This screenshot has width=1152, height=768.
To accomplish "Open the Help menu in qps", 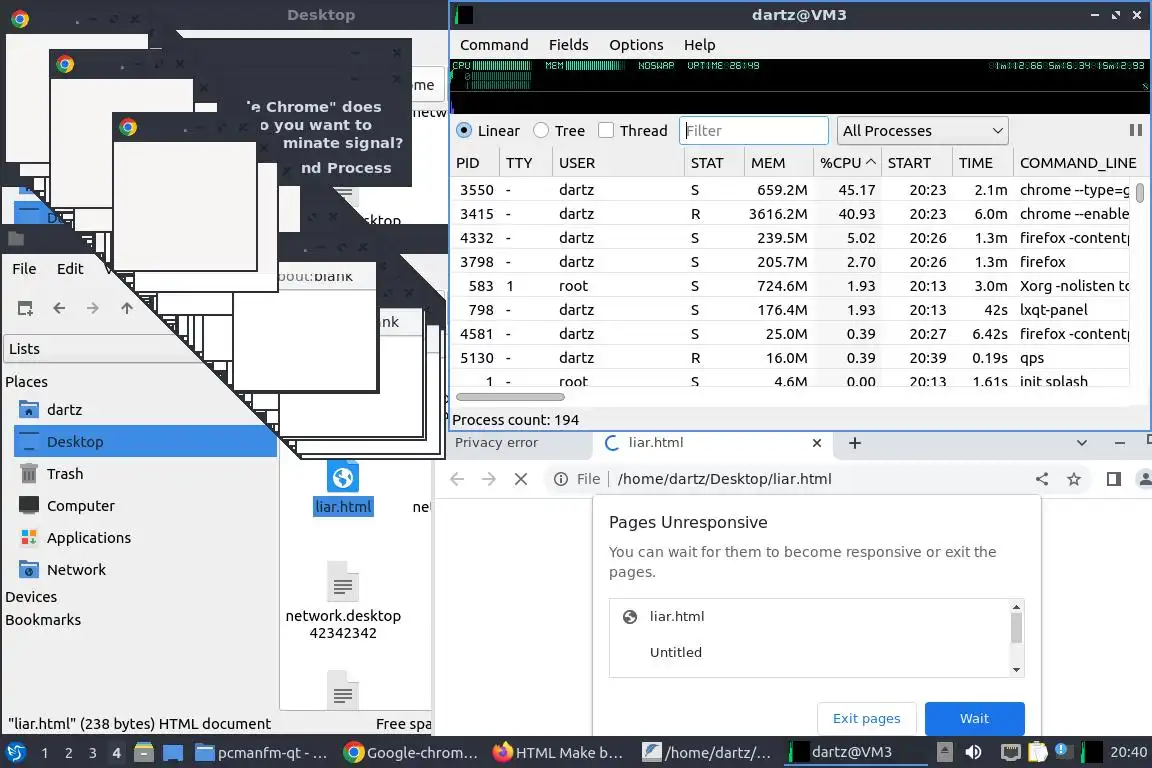I will click(699, 45).
